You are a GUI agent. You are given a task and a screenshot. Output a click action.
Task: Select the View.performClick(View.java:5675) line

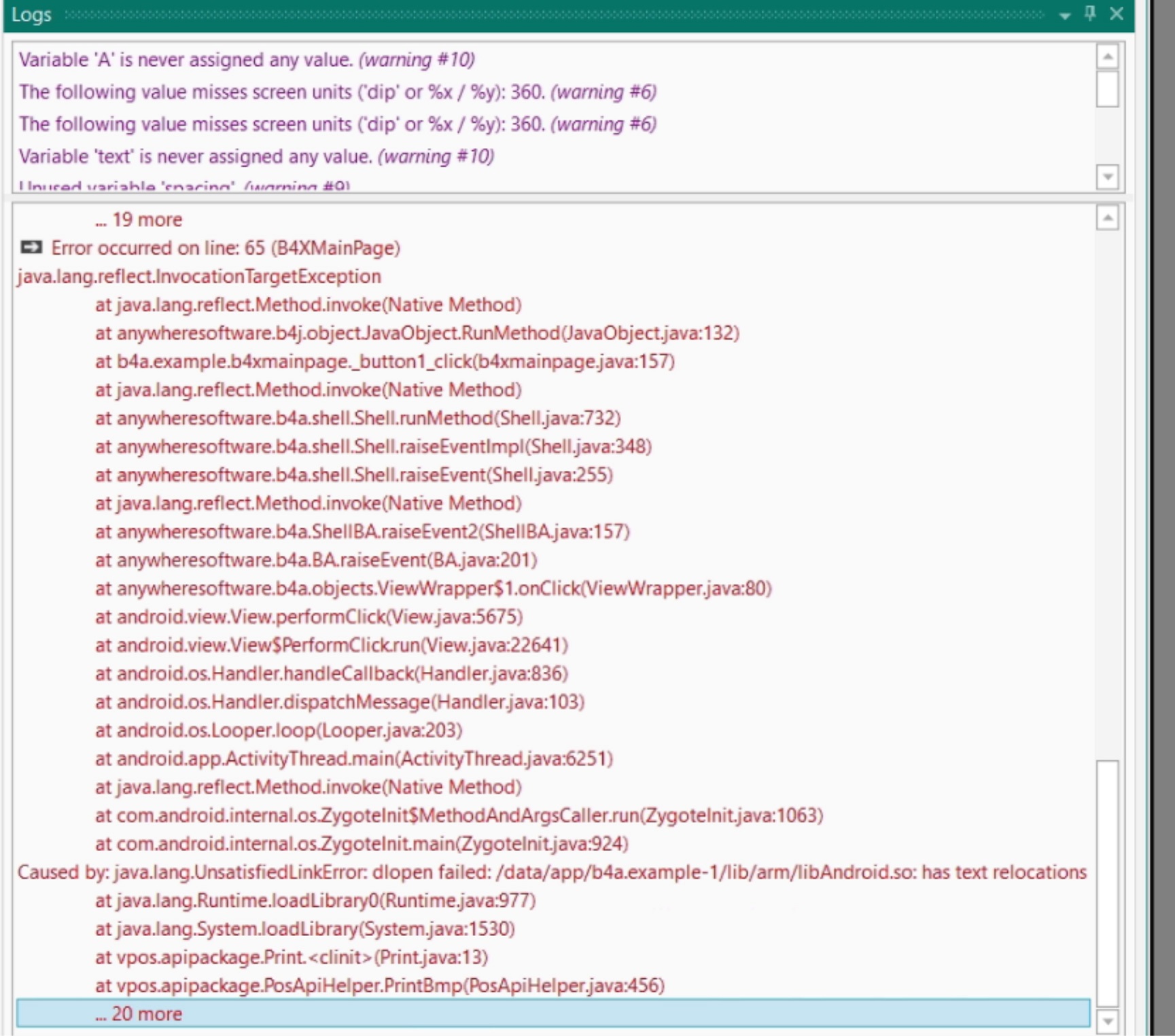[309, 617]
